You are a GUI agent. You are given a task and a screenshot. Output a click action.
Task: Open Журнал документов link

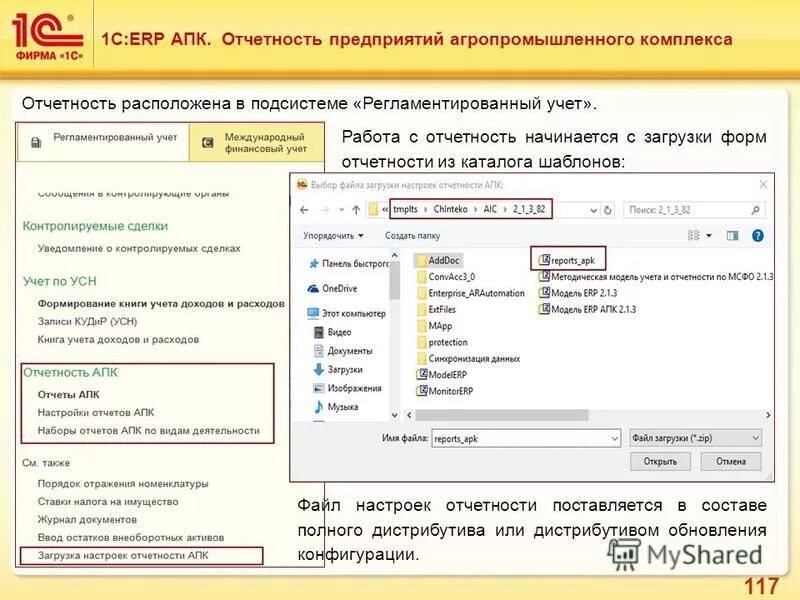tap(87, 519)
